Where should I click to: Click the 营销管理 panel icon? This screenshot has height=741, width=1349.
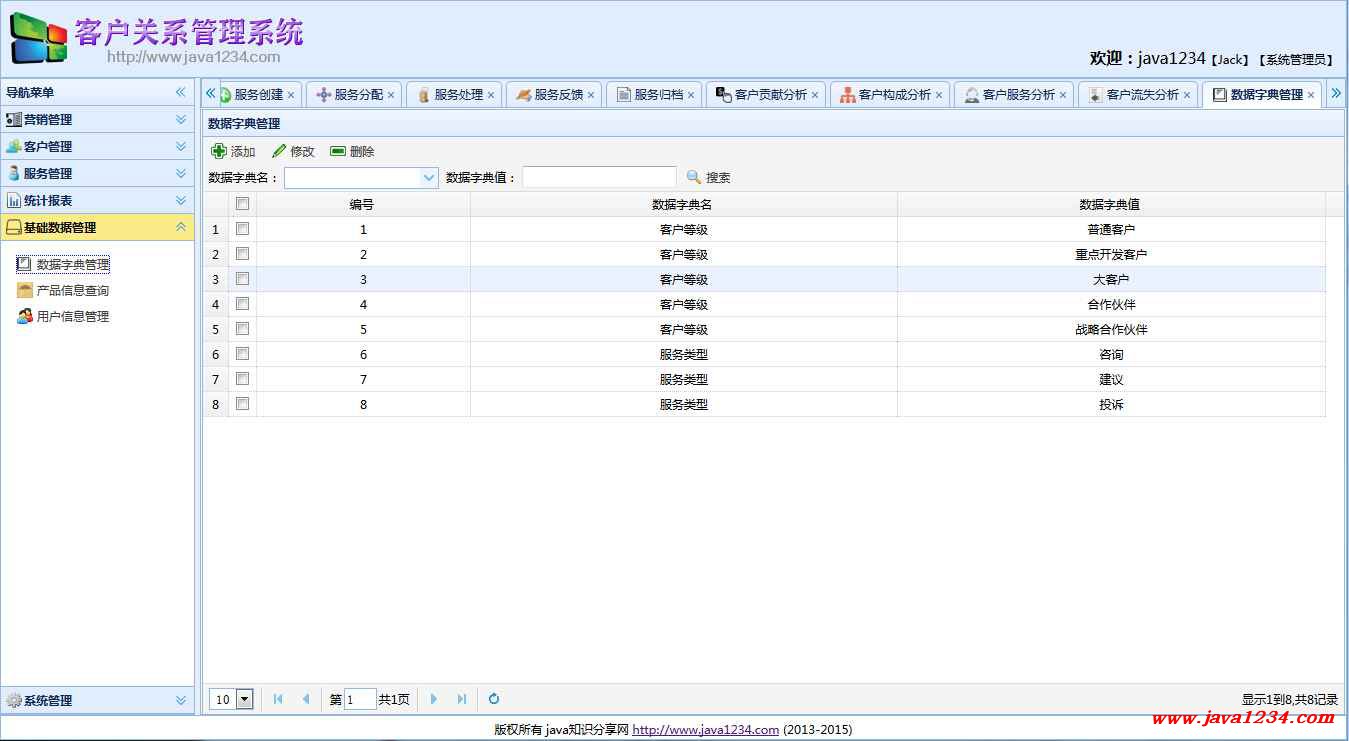coord(13,119)
